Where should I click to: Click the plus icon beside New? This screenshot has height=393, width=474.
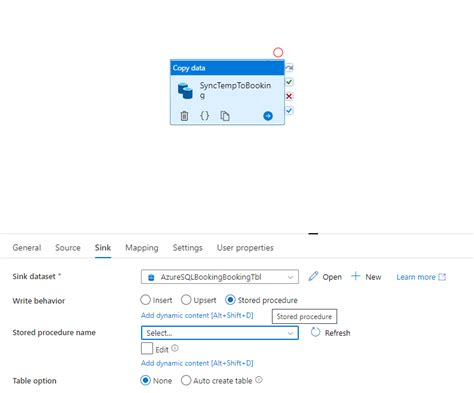[x=355, y=276]
